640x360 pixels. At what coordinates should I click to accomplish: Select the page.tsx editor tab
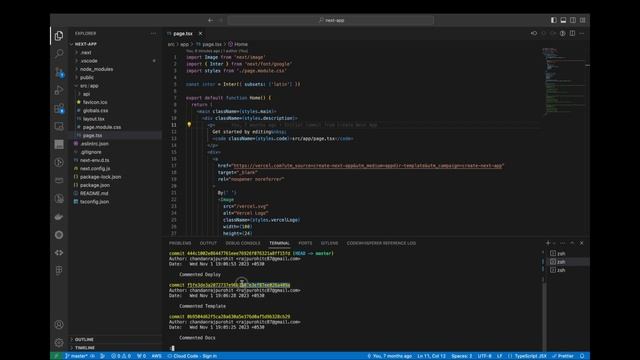pos(183,33)
